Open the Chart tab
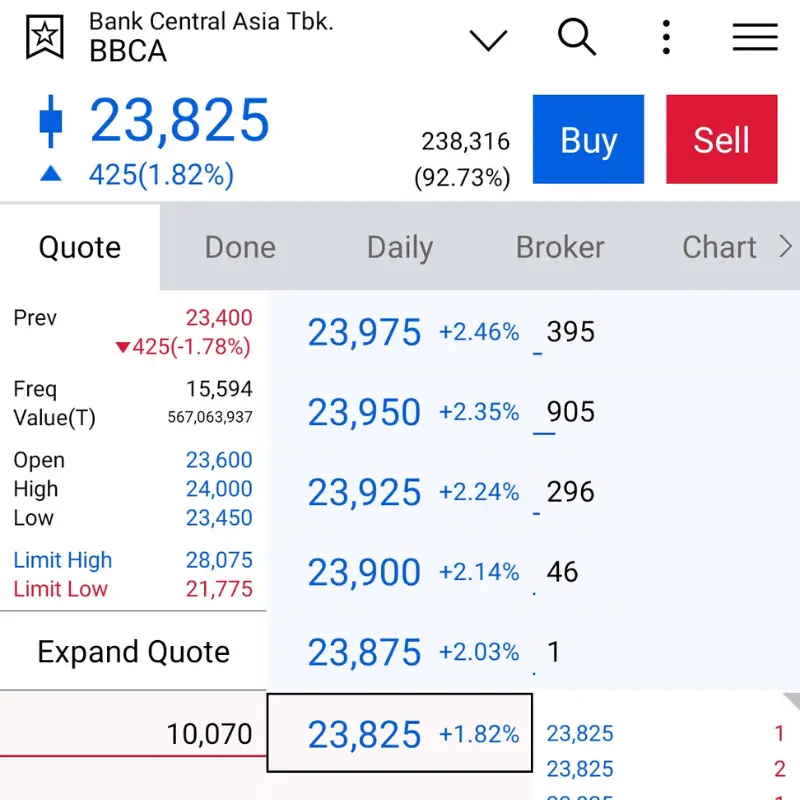 pos(718,247)
